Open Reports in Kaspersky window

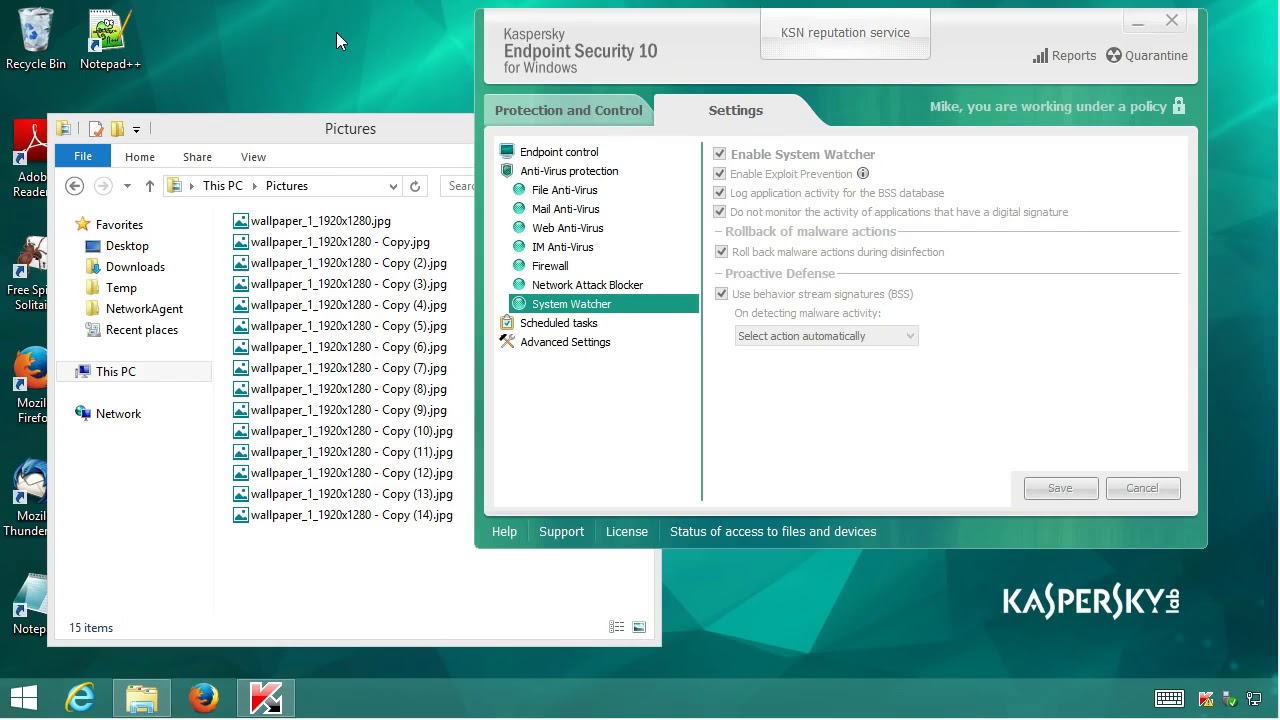pos(1064,56)
